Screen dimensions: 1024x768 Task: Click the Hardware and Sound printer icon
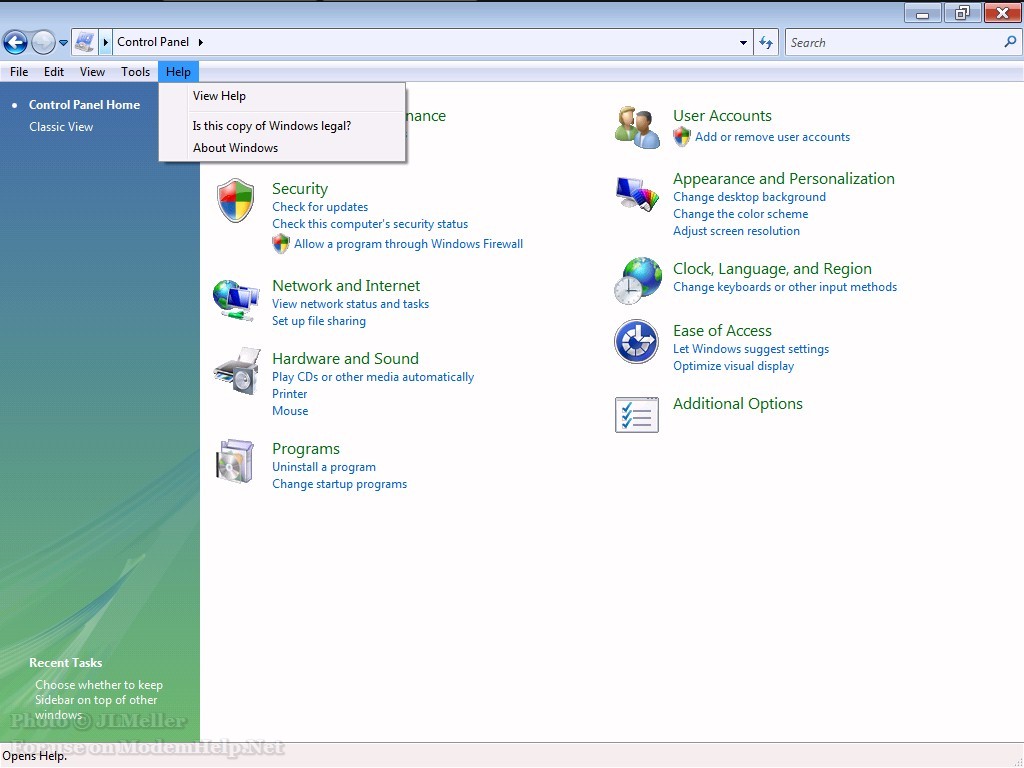(x=236, y=372)
